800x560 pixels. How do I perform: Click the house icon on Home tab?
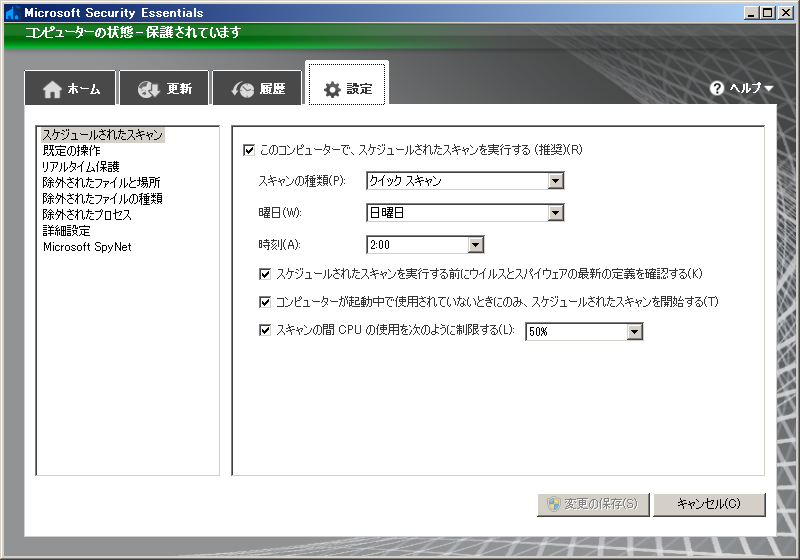coord(53,89)
